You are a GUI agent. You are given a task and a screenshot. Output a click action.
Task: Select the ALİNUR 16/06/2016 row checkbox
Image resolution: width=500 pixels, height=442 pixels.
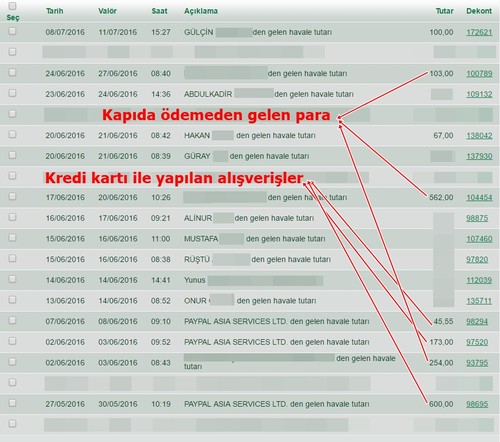(x=12, y=217)
